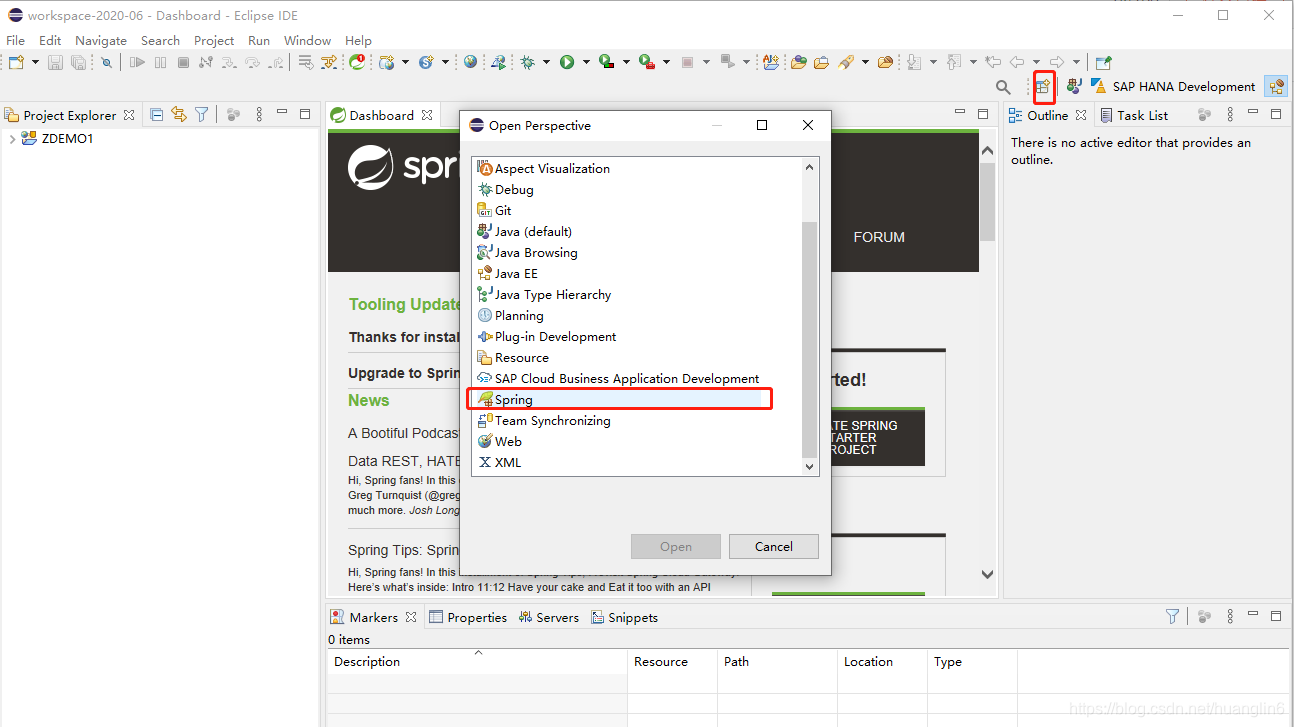
Task: Open the File menu
Action: [16, 41]
